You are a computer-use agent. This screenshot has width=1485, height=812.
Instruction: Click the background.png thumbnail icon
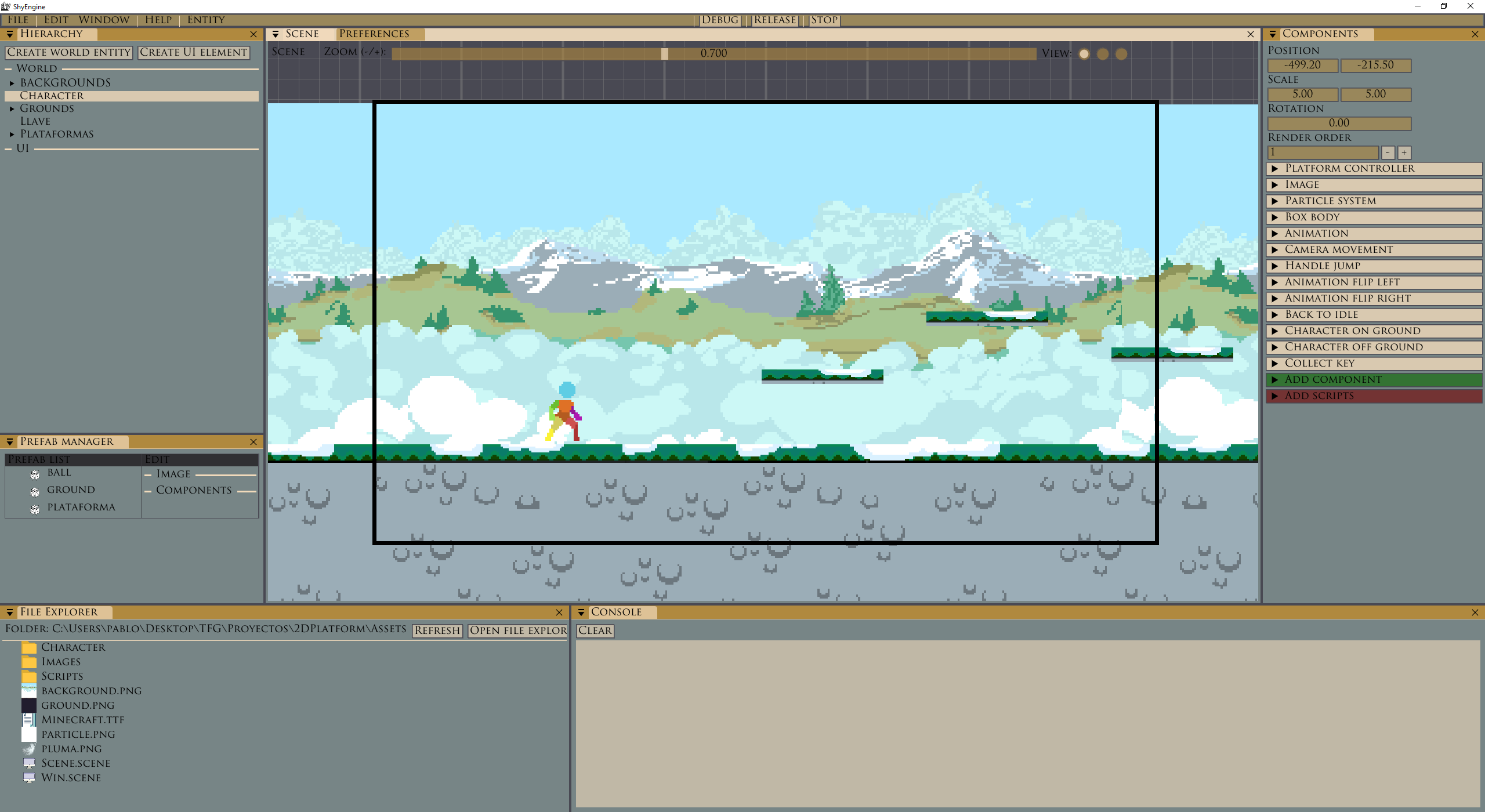click(29, 691)
